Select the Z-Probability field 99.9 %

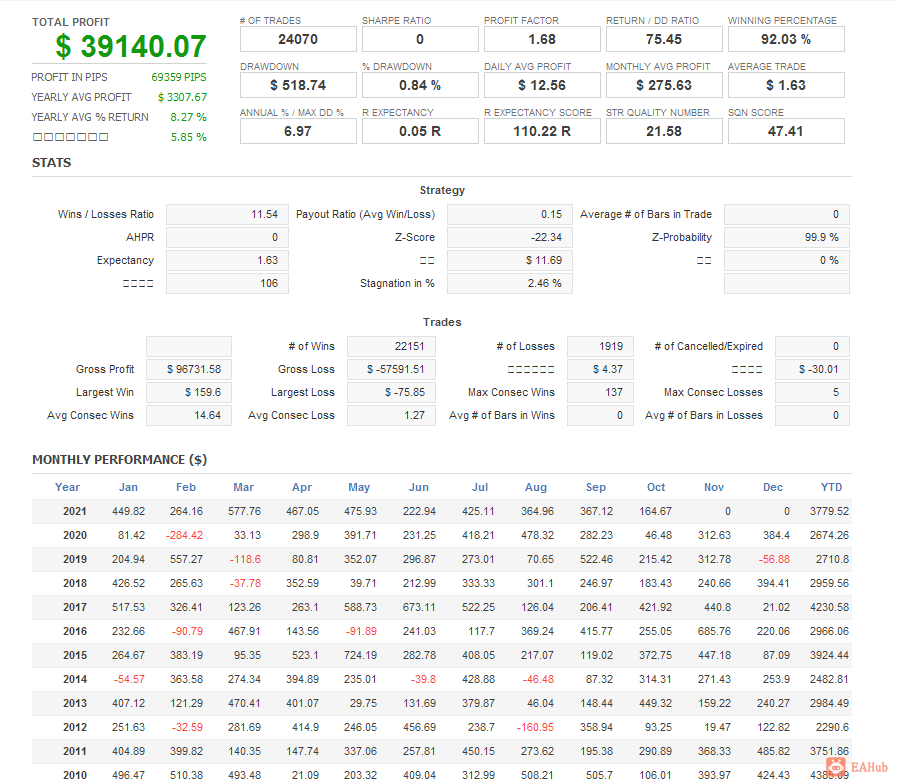[787, 237]
